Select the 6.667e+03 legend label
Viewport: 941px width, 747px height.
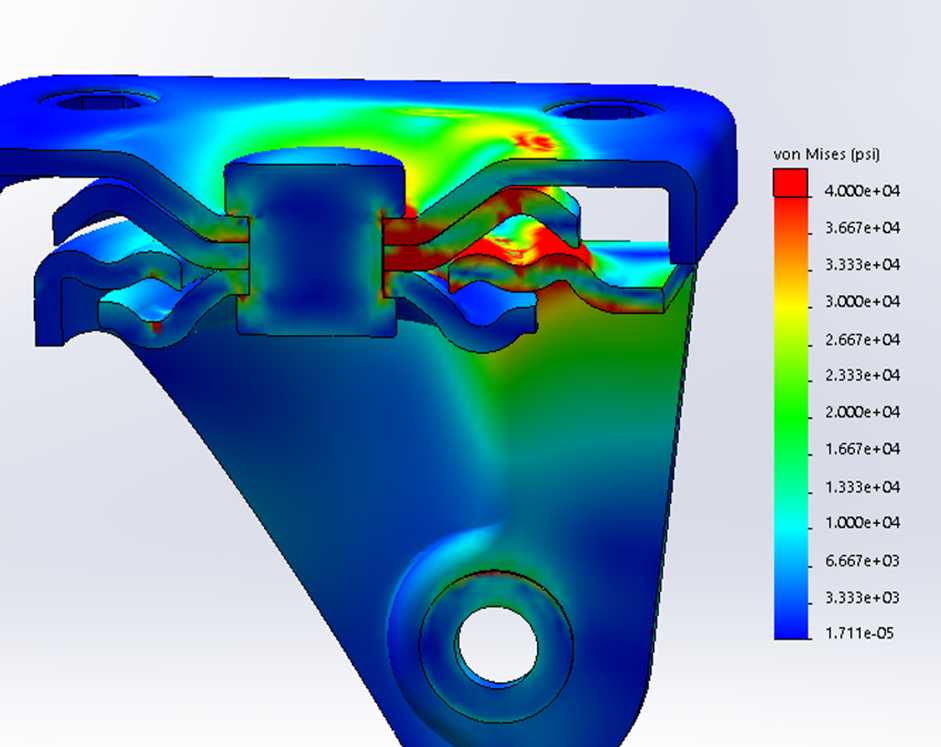(862, 560)
